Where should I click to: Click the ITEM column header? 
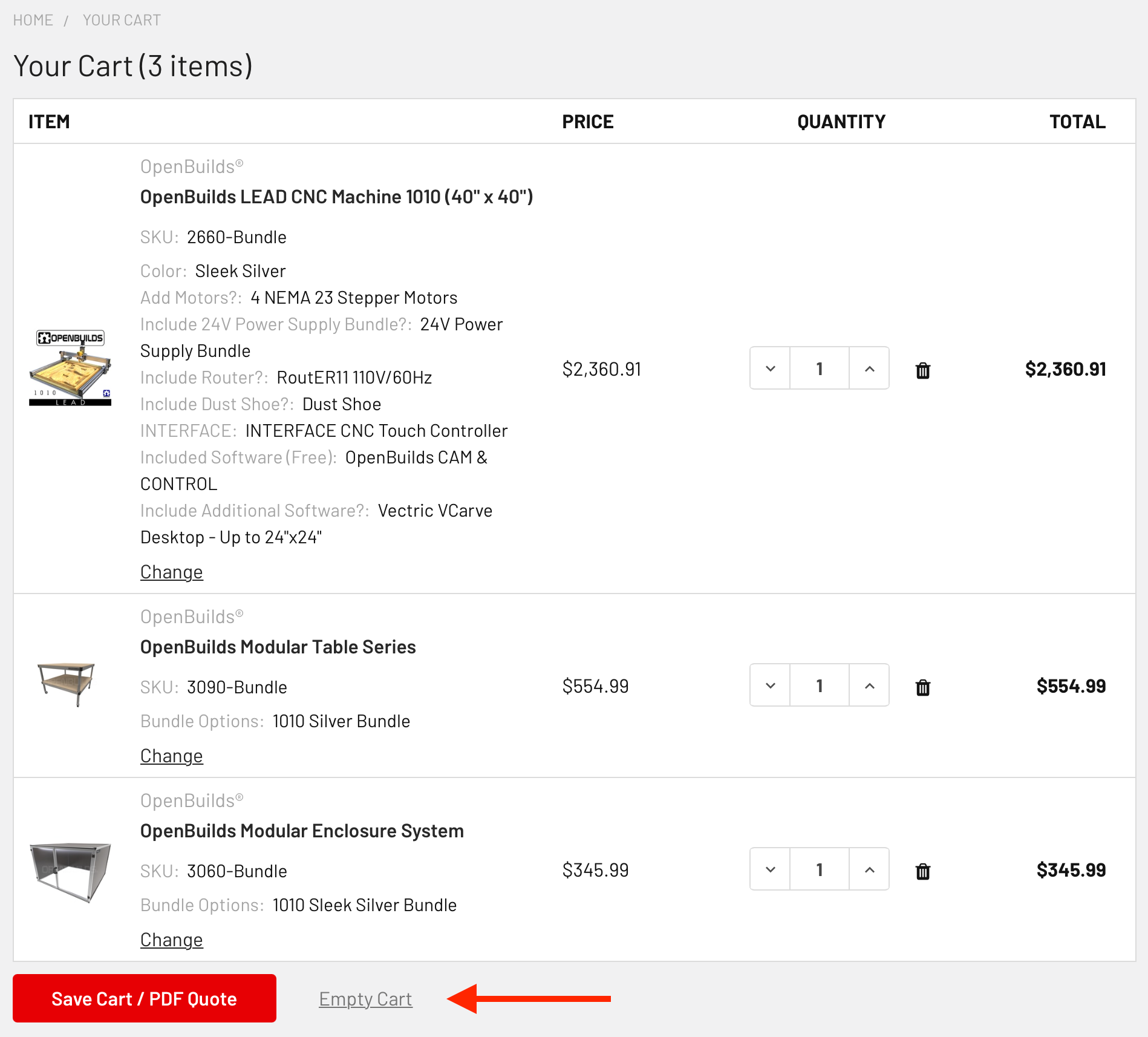(x=49, y=122)
